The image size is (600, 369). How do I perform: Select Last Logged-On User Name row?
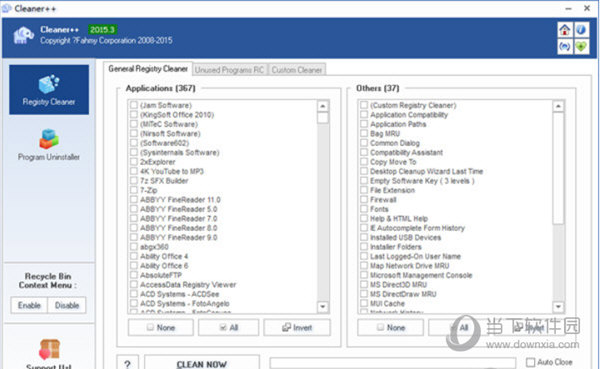pyautogui.click(x=415, y=256)
